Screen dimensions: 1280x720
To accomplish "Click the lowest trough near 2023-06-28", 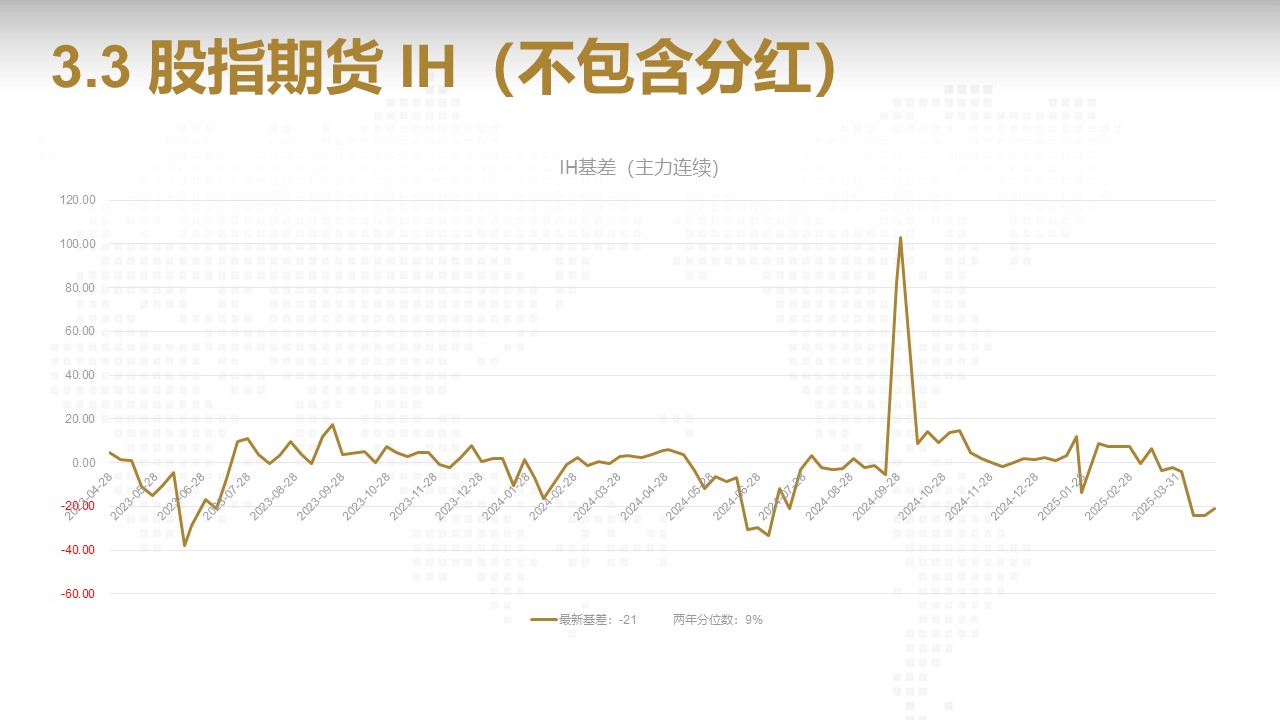I will pyautogui.click(x=184, y=545).
